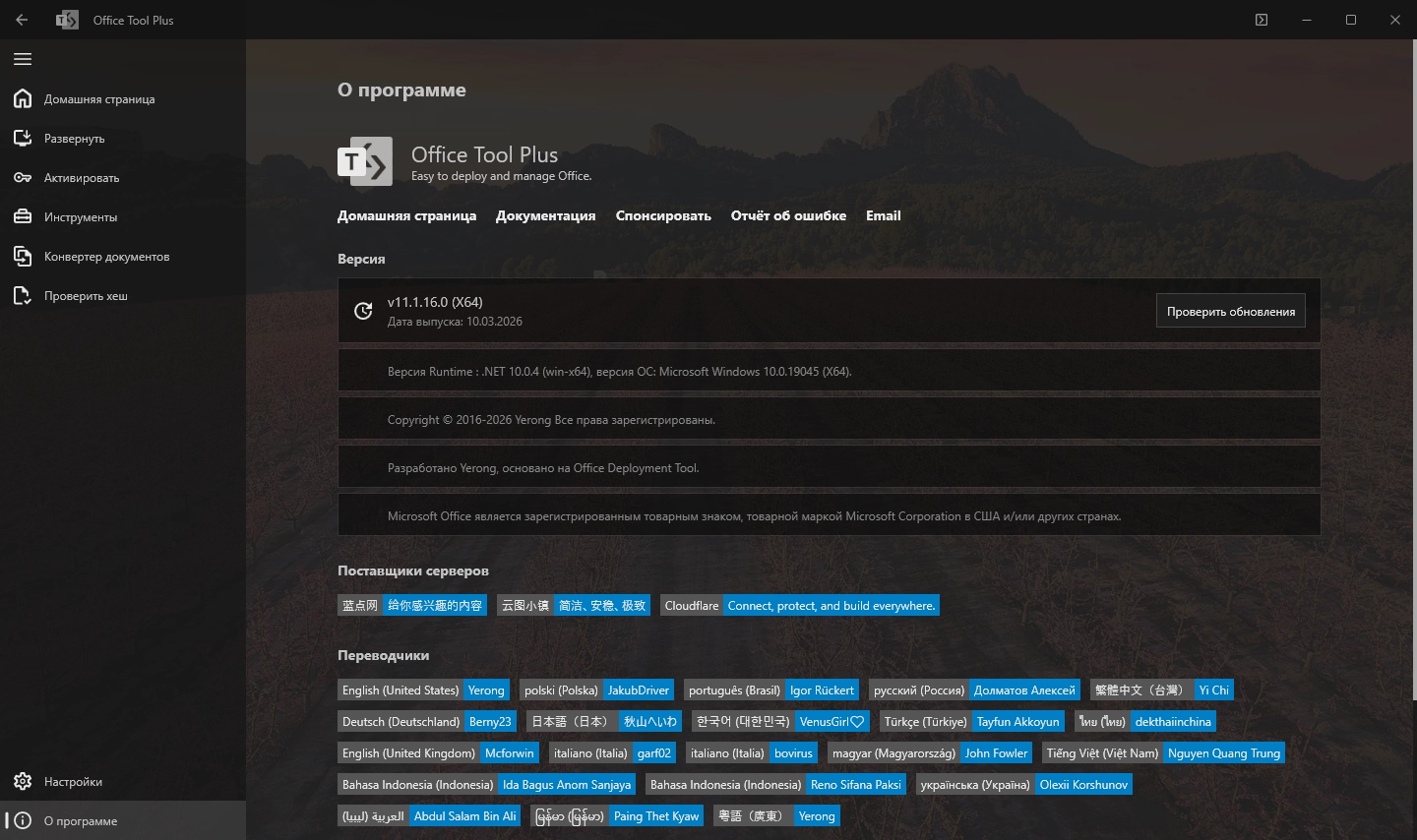The width and height of the screenshot is (1417, 840).
Task: Click the home icon in sidebar
Action: pyautogui.click(x=23, y=98)
